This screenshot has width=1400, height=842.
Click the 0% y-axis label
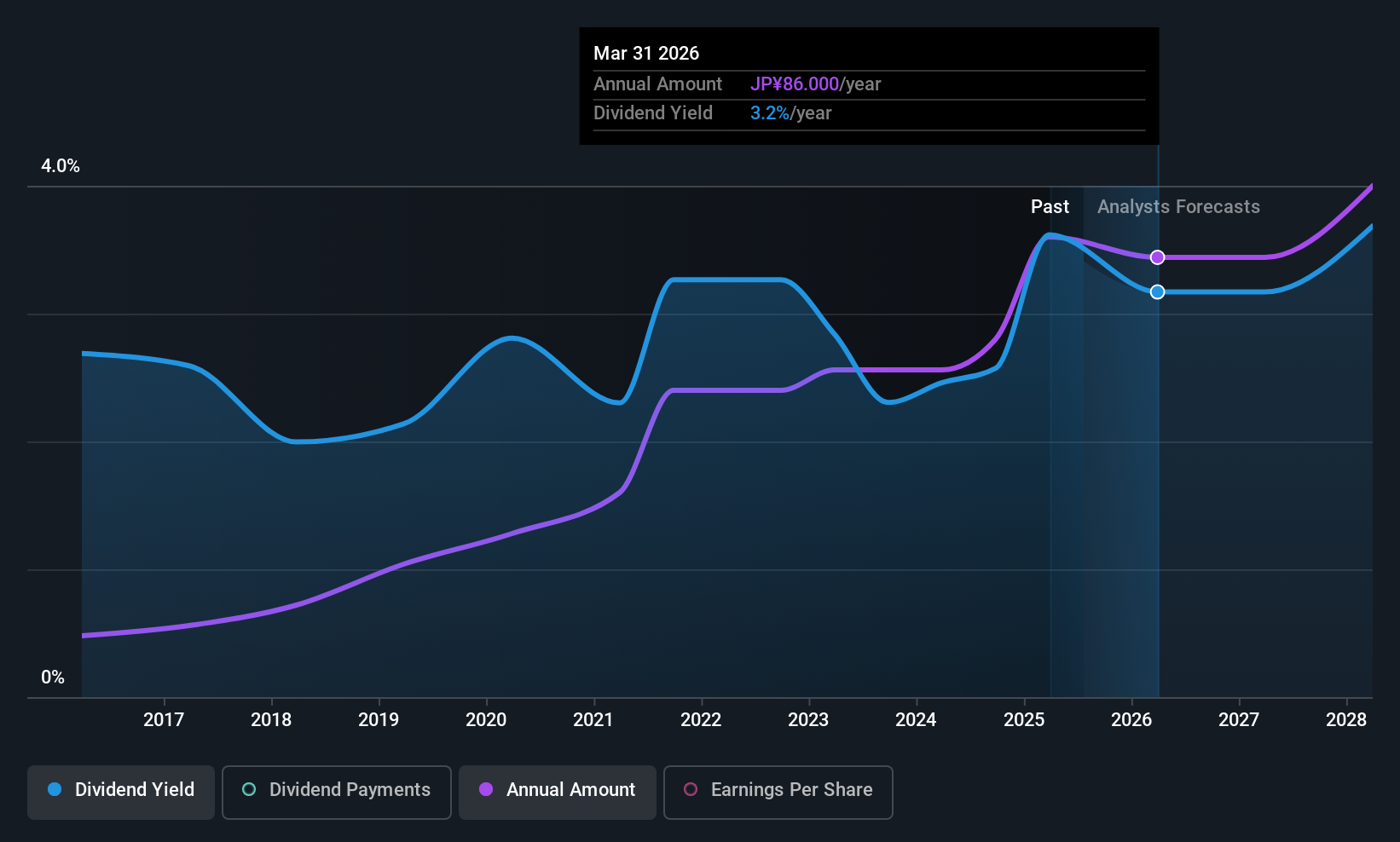53,678
